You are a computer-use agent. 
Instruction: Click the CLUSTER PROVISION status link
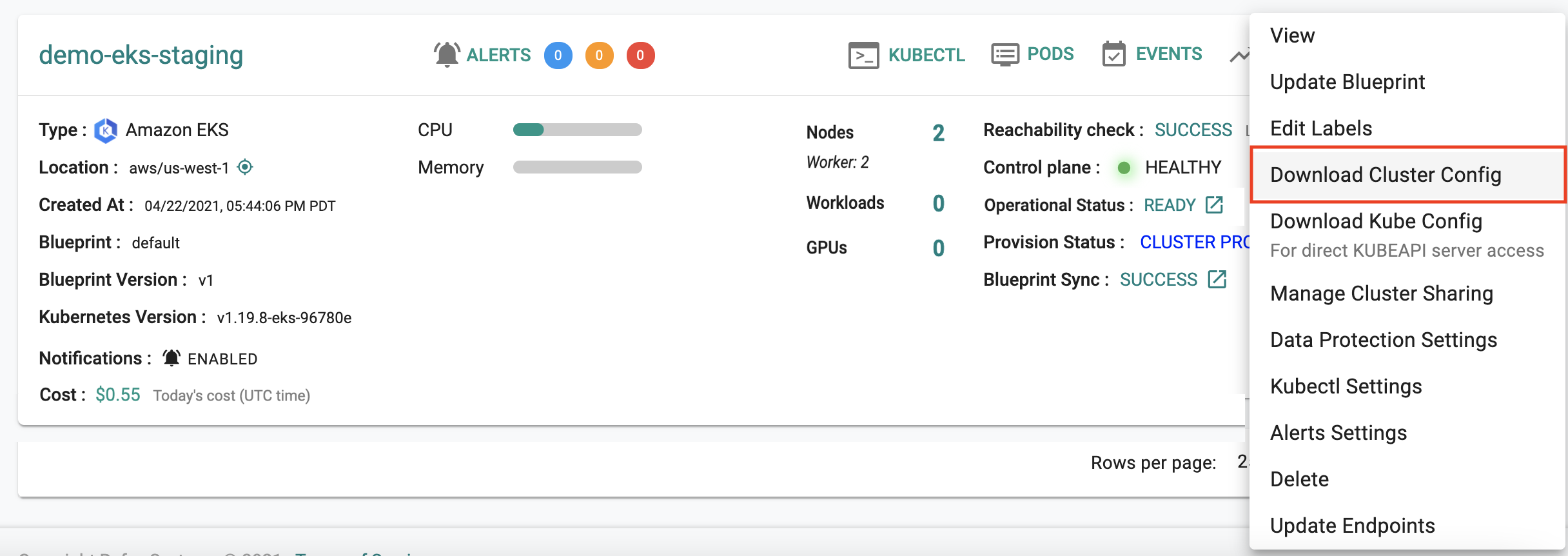(x=1195, y=242)
